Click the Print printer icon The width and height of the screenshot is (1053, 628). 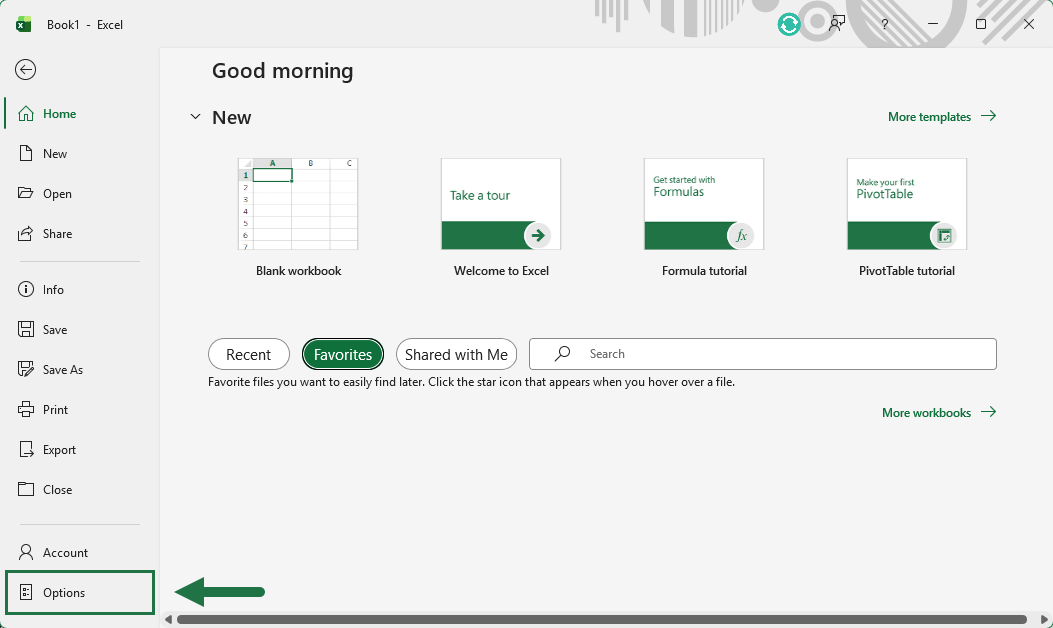26,409
